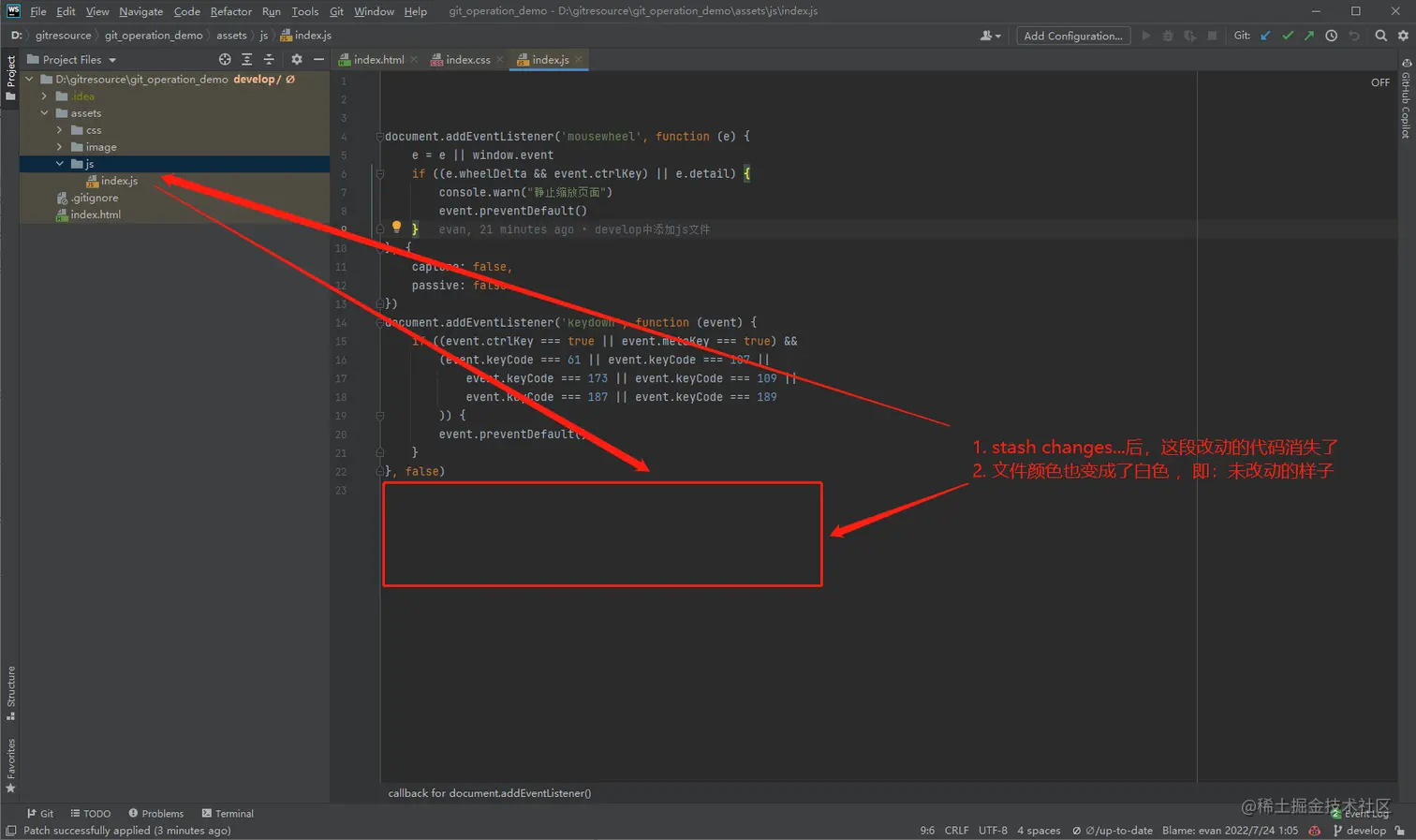Collapse the js folder
This screenshot has height=840, width=1416.
click(59, 164)
